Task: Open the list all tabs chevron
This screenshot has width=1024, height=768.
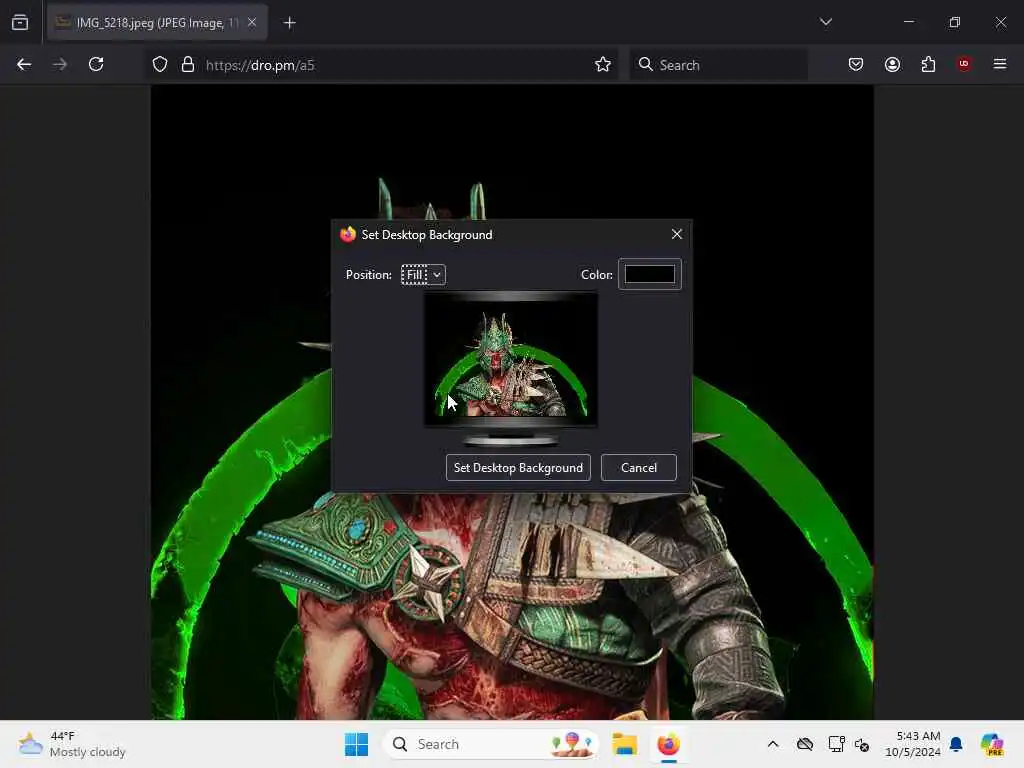Action: tap(825, 22)
